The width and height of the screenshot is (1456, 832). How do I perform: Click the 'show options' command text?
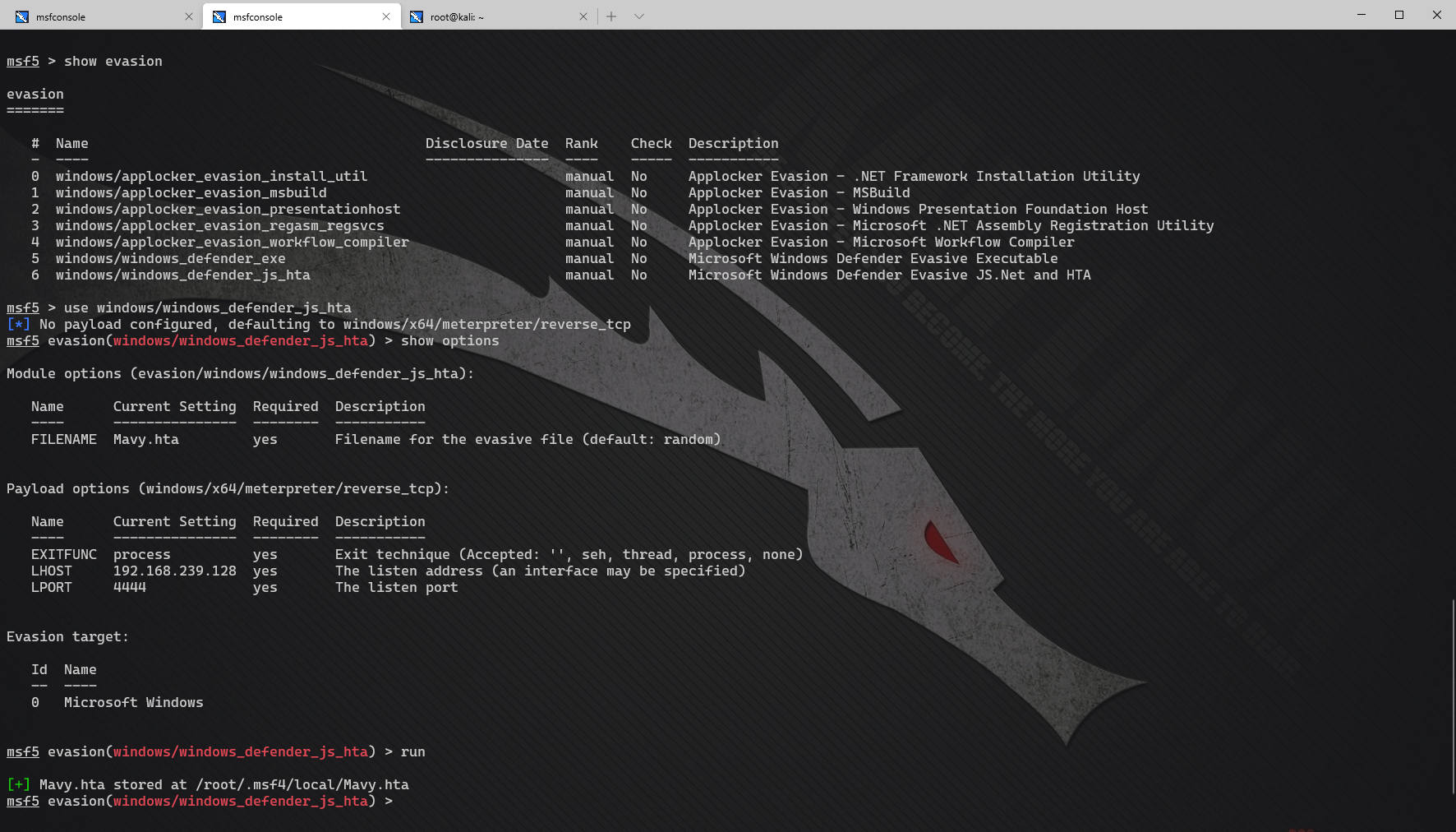coord(449,341)
